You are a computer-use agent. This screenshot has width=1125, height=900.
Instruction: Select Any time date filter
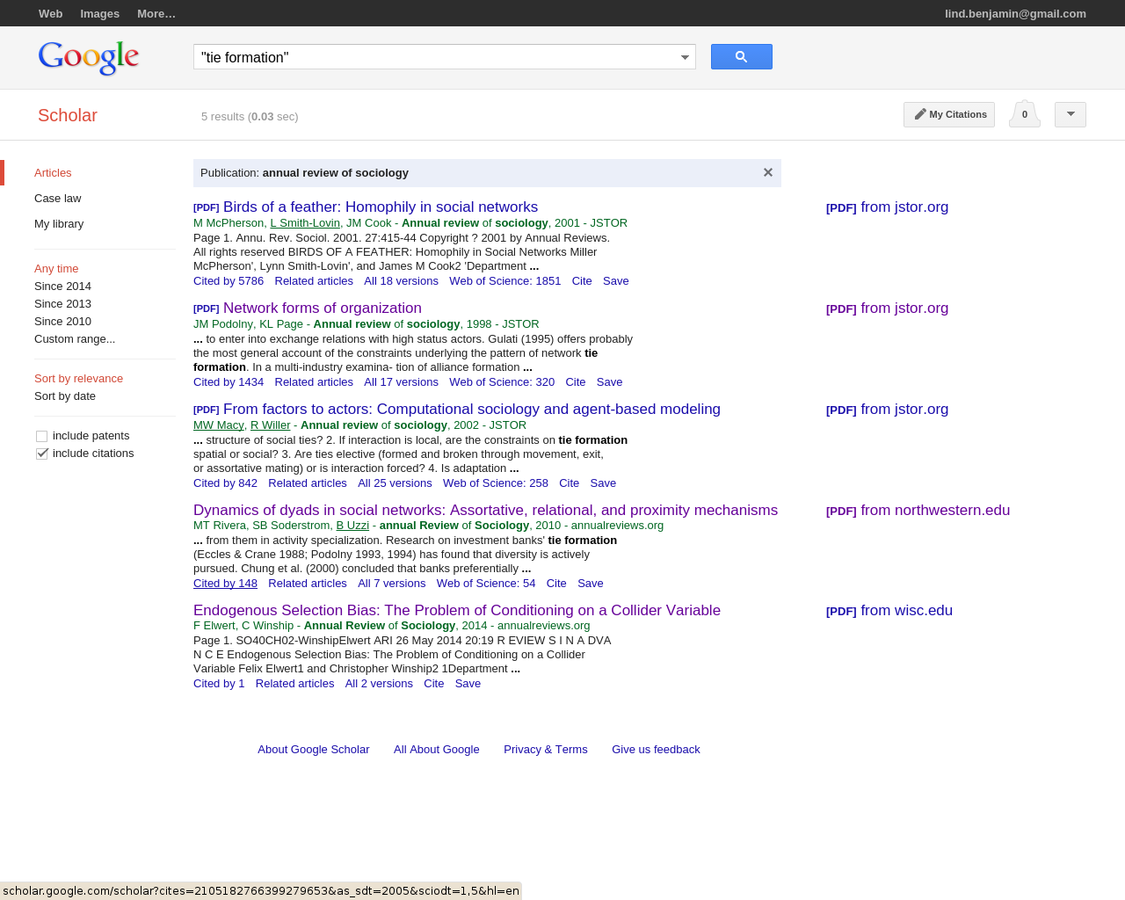click(56, 268)
